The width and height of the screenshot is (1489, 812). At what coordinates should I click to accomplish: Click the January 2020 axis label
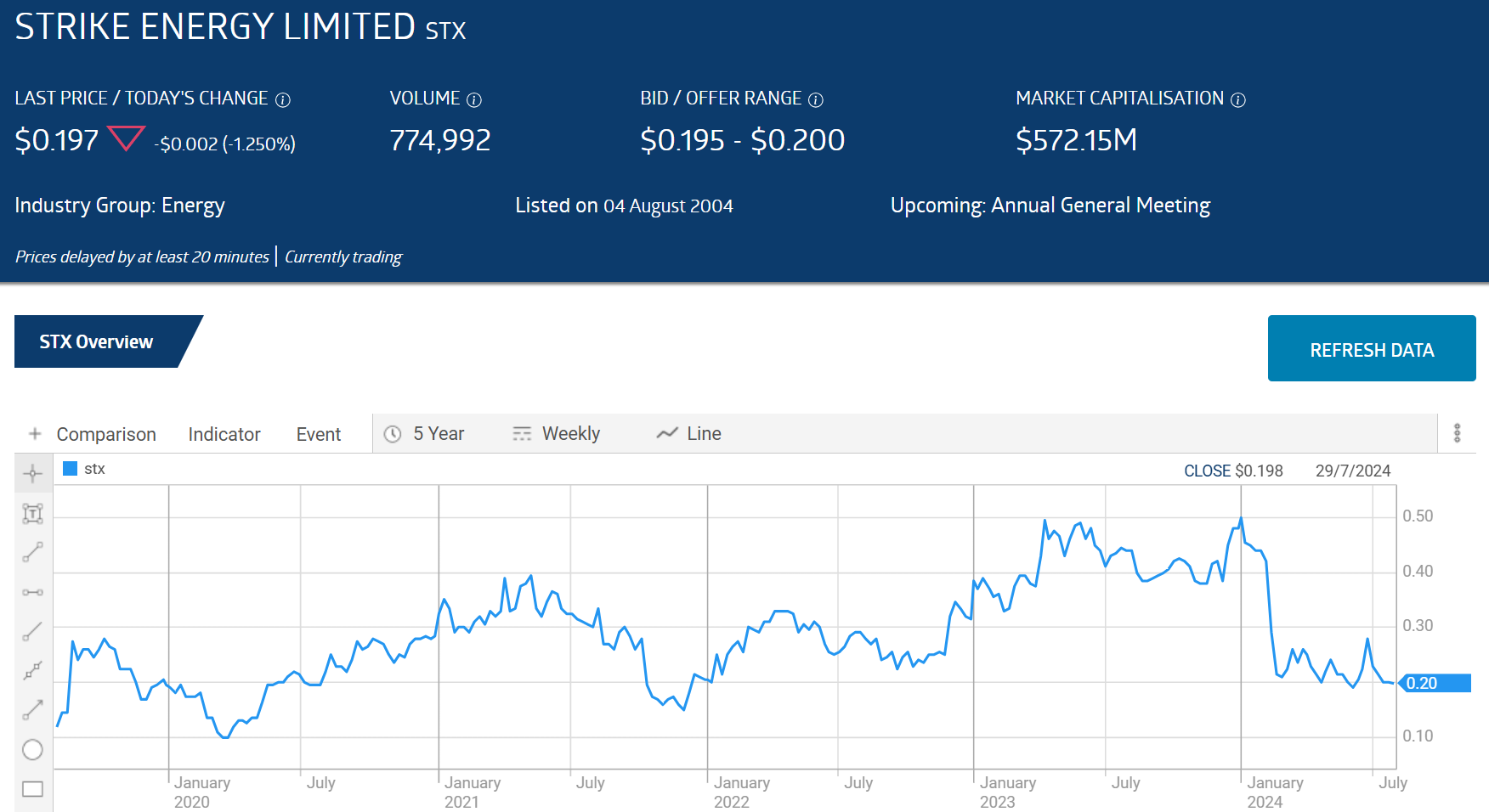(202, 792)
